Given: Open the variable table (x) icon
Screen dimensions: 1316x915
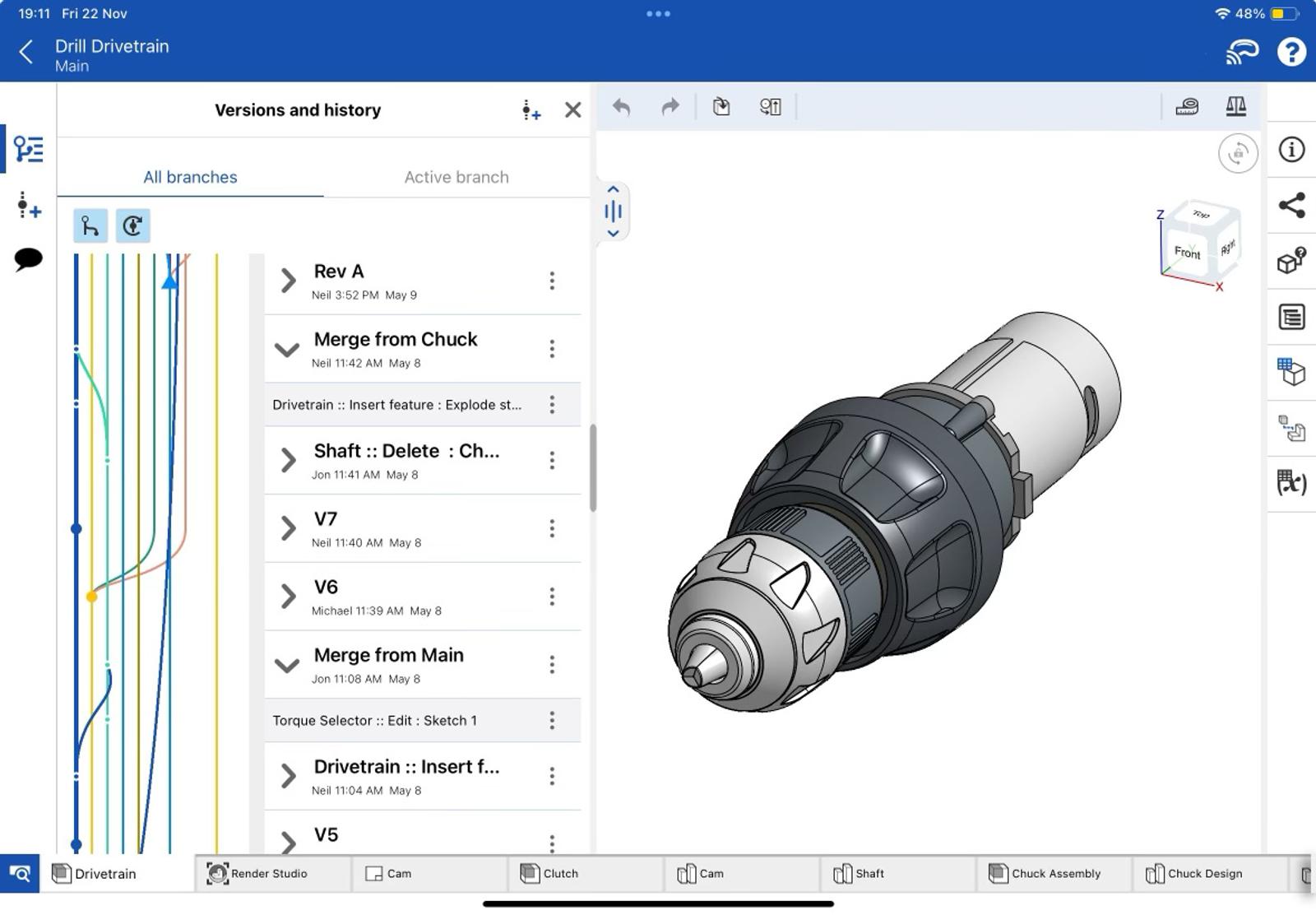Looking at the screenshot, I should click(1291, 483).
